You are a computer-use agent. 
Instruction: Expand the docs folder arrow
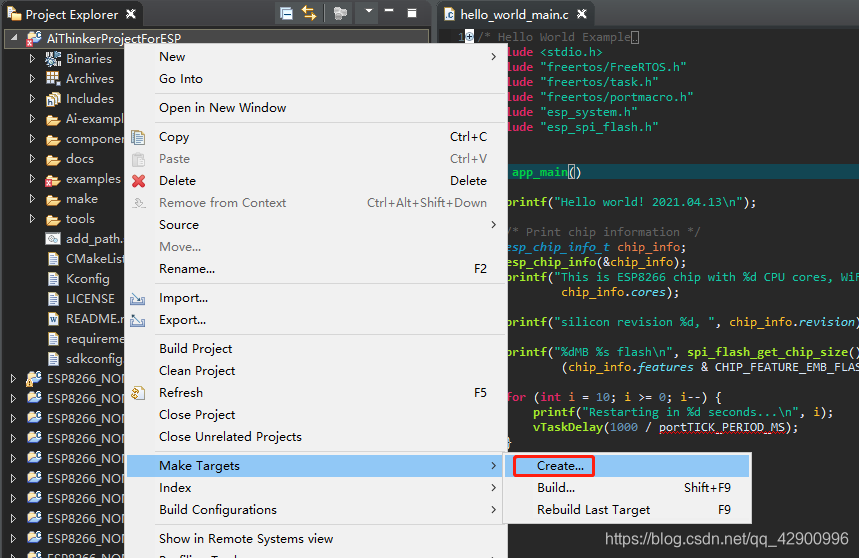[32, 159]
